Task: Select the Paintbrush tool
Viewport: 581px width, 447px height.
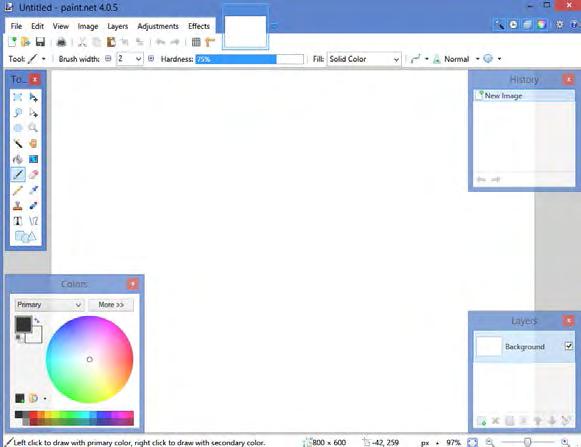Action: click(18, 175)
